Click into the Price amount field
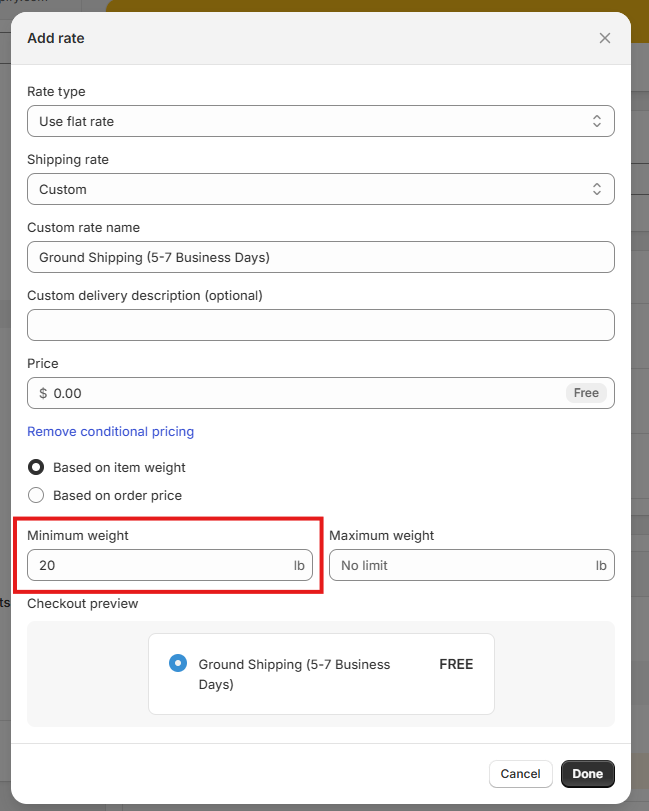The width and height of the screenshot is (649, 811). 300,393
